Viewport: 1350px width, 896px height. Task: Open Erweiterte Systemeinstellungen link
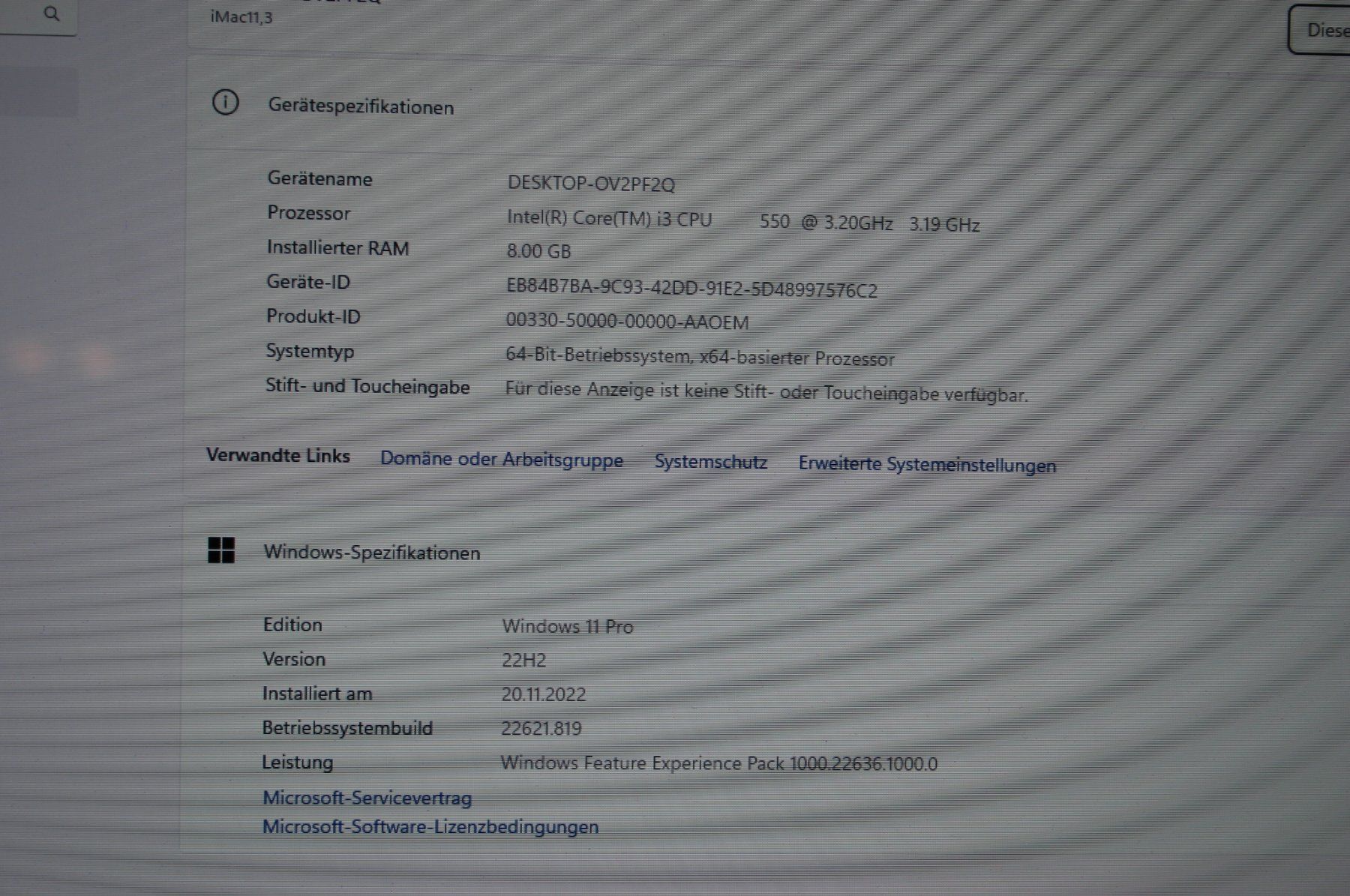point(927,465)
